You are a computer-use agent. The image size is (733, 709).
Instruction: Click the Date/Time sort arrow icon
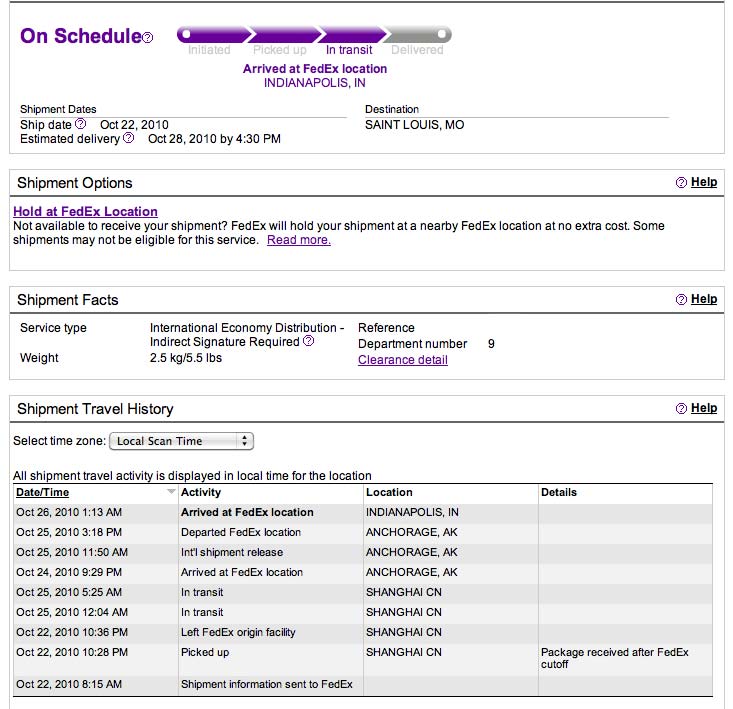tap(171, 491)
